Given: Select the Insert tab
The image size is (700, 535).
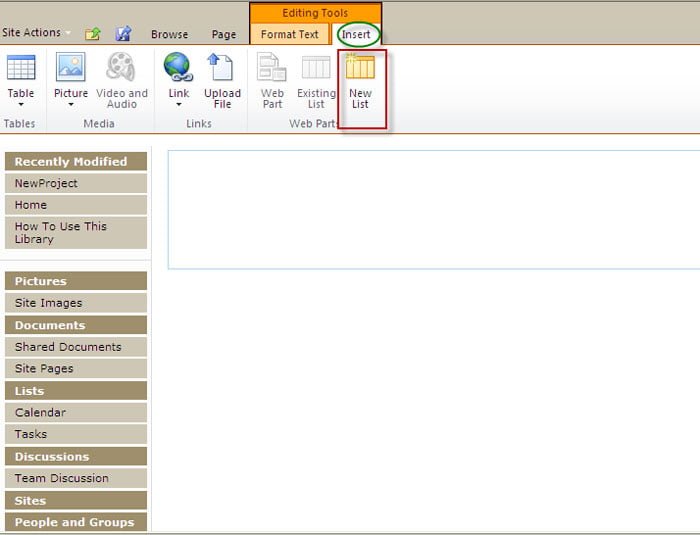Looking at the screenshot, I should tap(356, 34).
